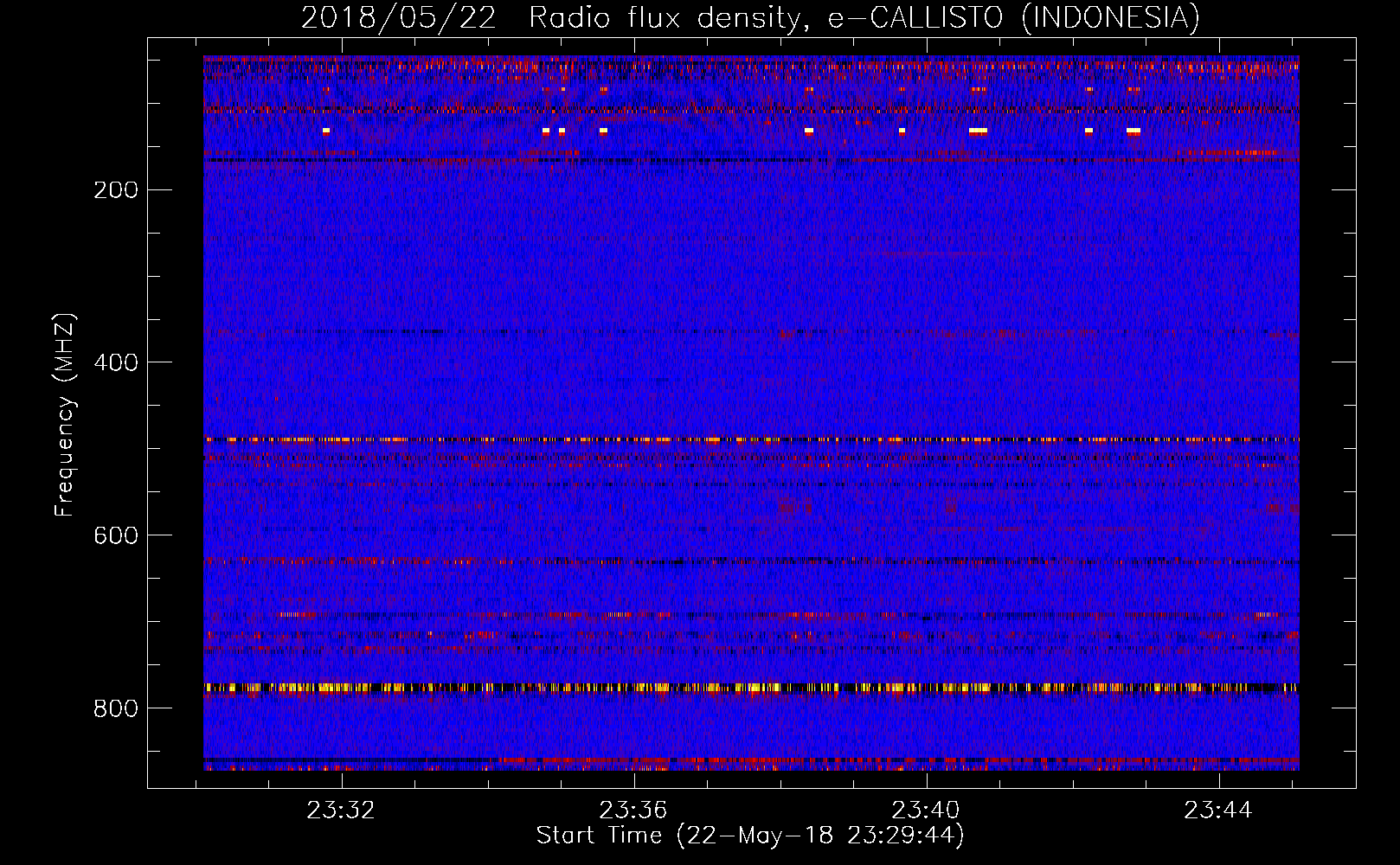
Task: Click the orange interference line near 490 MHz
Action: pyautogui.click(x=751, y=439)
